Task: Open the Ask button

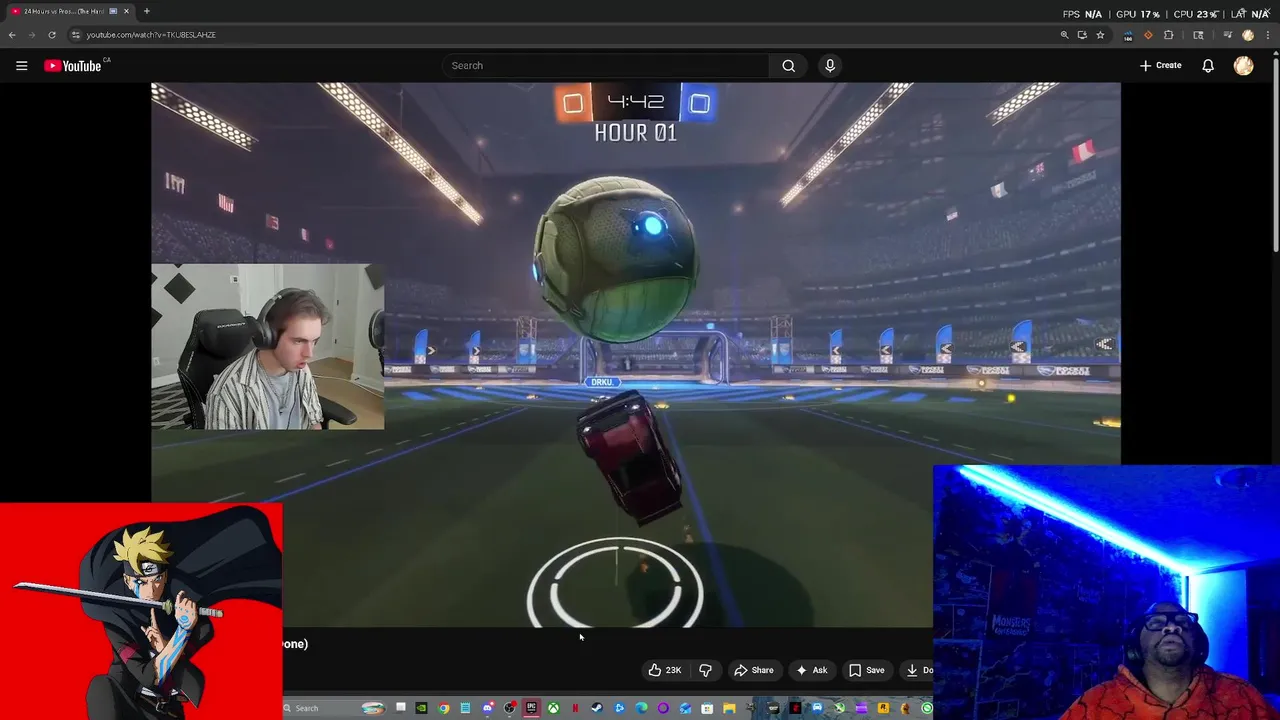Action: pos(811,670)
